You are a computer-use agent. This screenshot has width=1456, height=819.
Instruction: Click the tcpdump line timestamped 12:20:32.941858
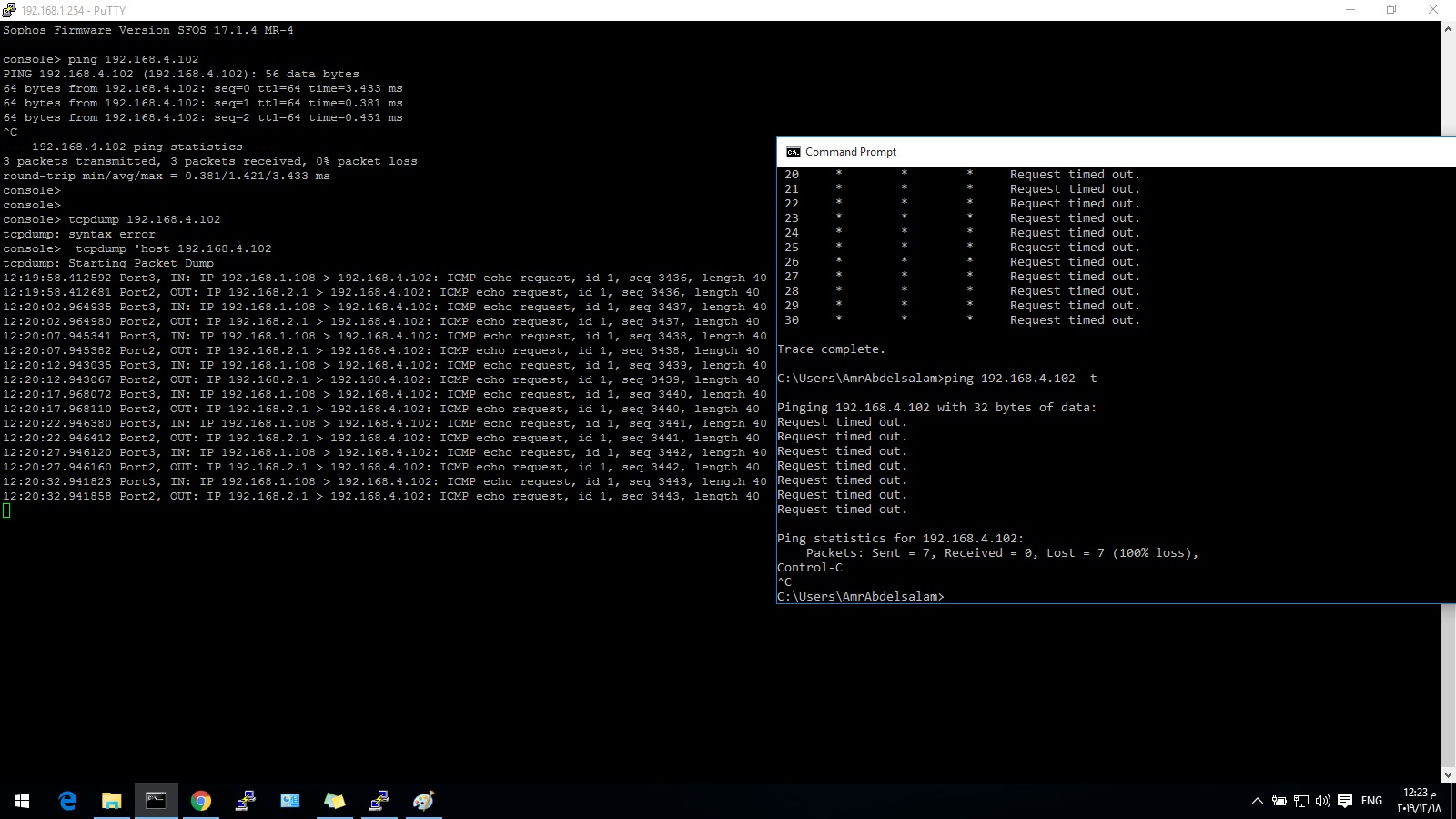click(381, 496)
